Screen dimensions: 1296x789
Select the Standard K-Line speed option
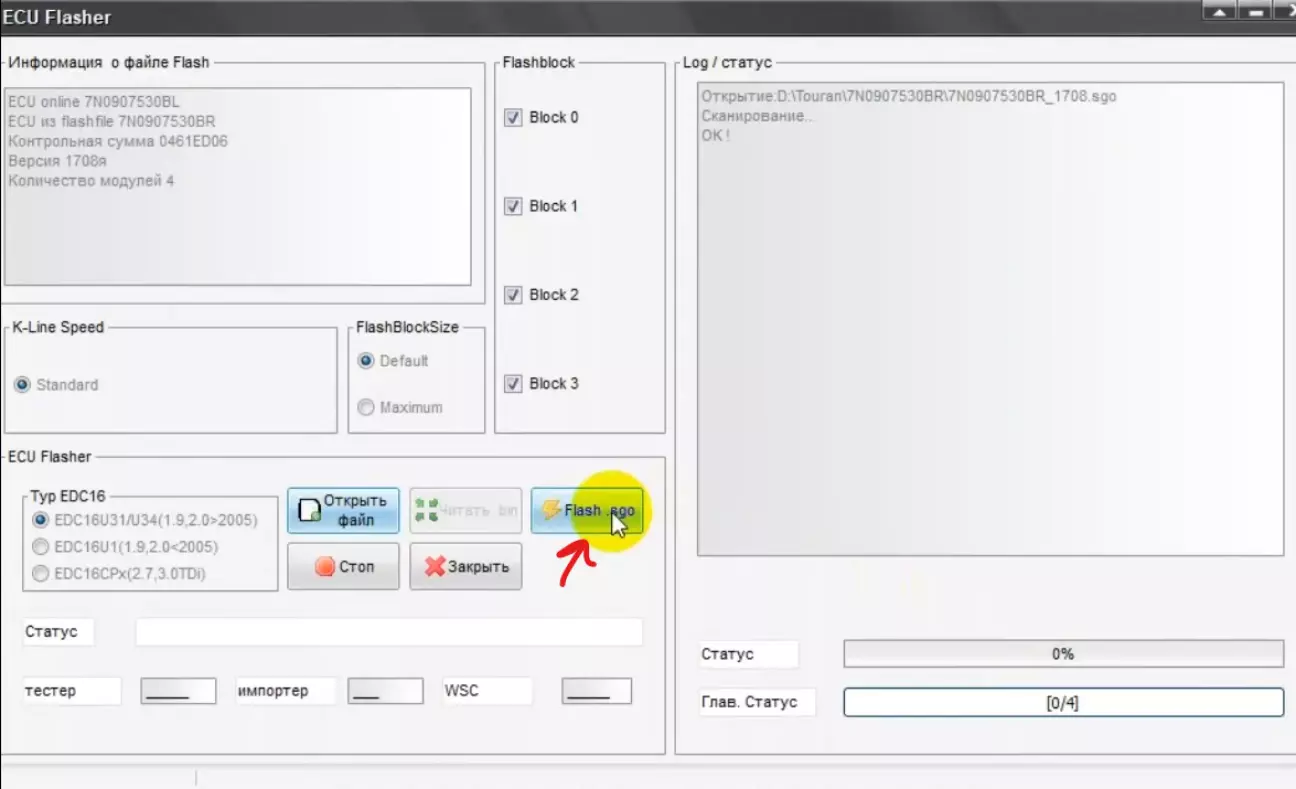coord(23,385)
